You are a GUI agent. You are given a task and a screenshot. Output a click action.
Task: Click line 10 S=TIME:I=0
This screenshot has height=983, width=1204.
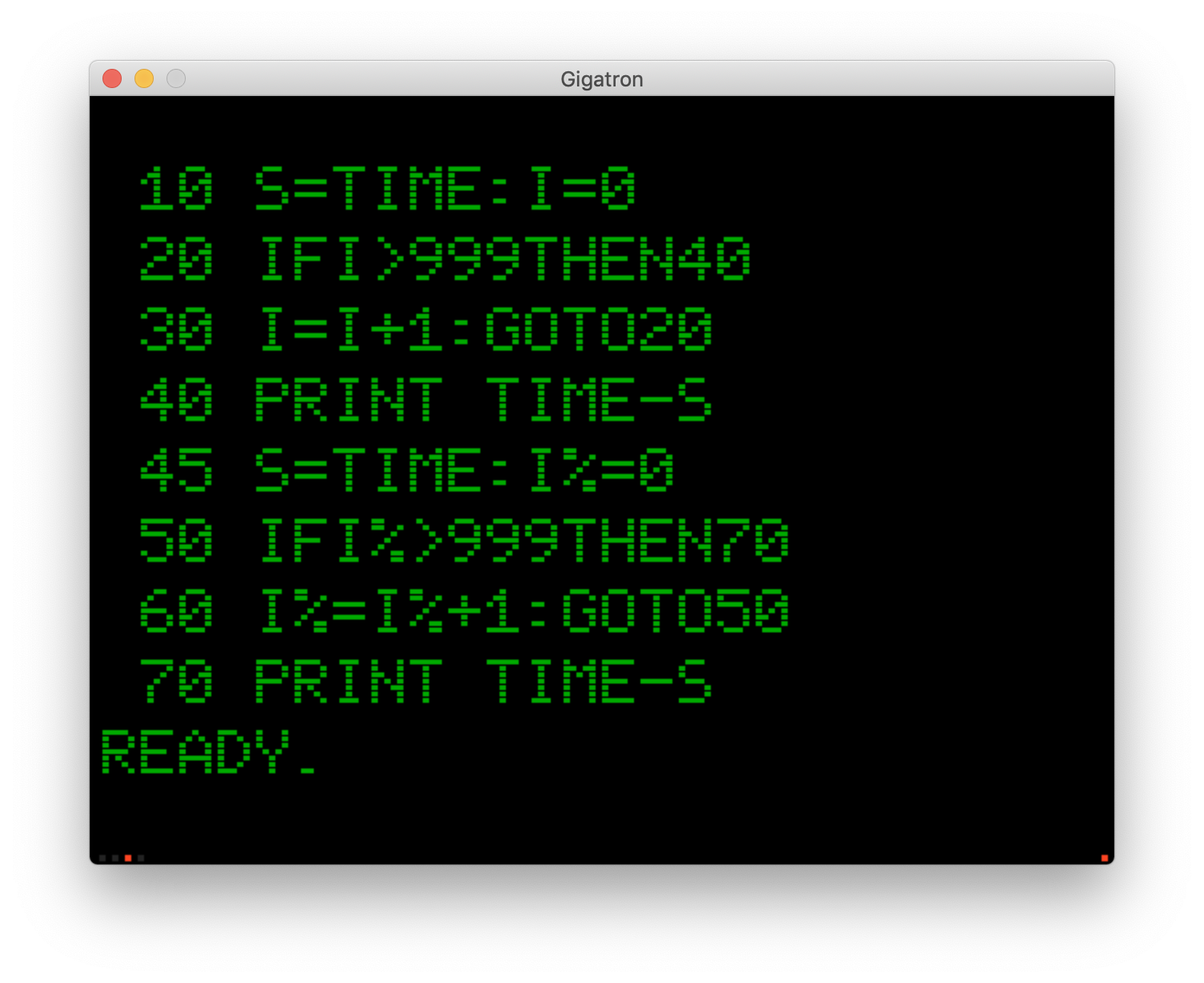click(387, 189)
